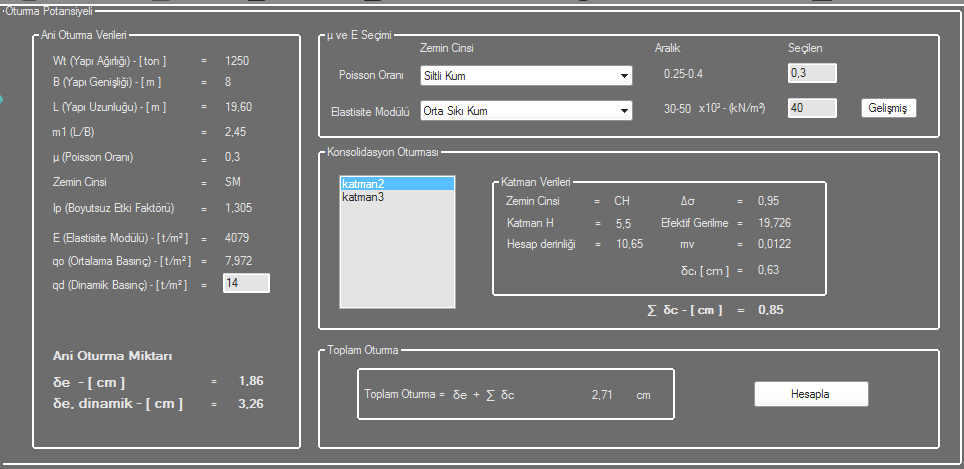Click the Poisson range text 0.25-0.4
964x469 pixels.
(684, 74)
